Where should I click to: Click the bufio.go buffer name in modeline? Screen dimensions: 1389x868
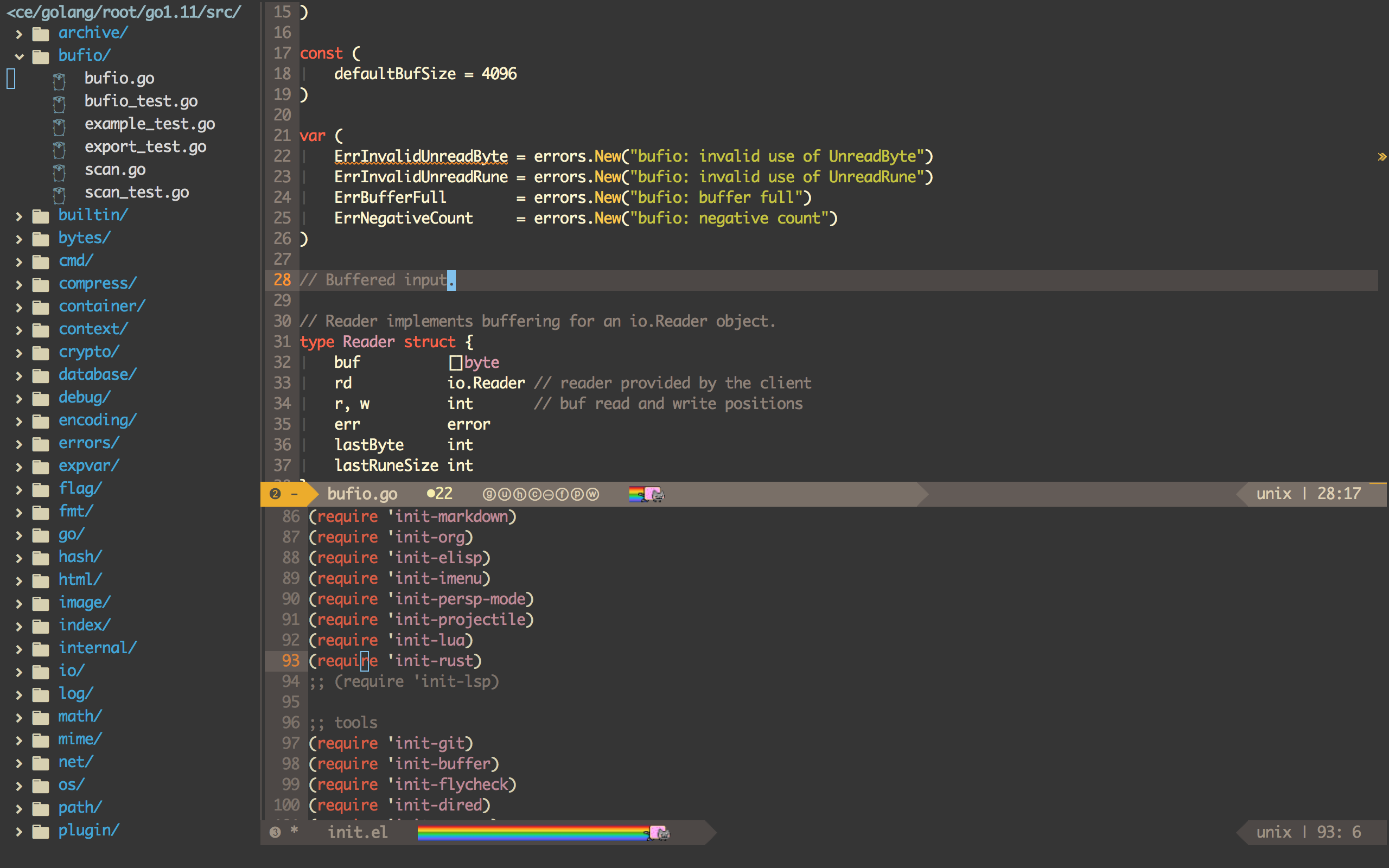coord(362,494)
